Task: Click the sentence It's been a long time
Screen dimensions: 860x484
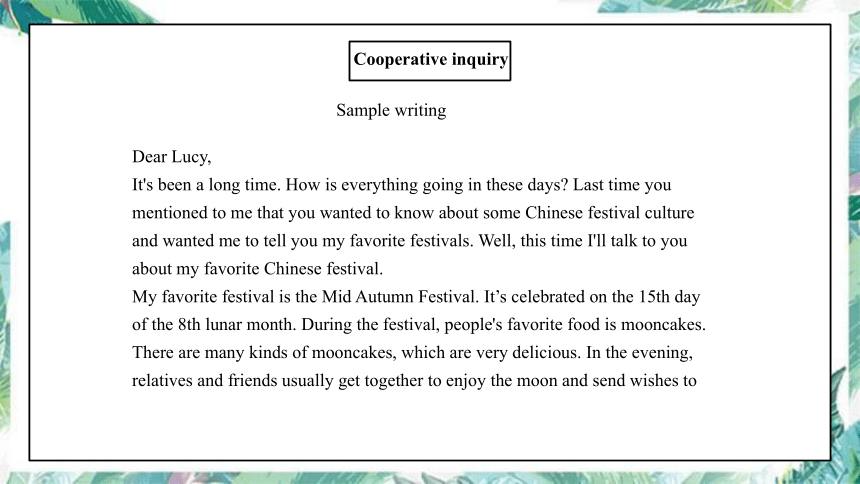Action: point(206,185)
